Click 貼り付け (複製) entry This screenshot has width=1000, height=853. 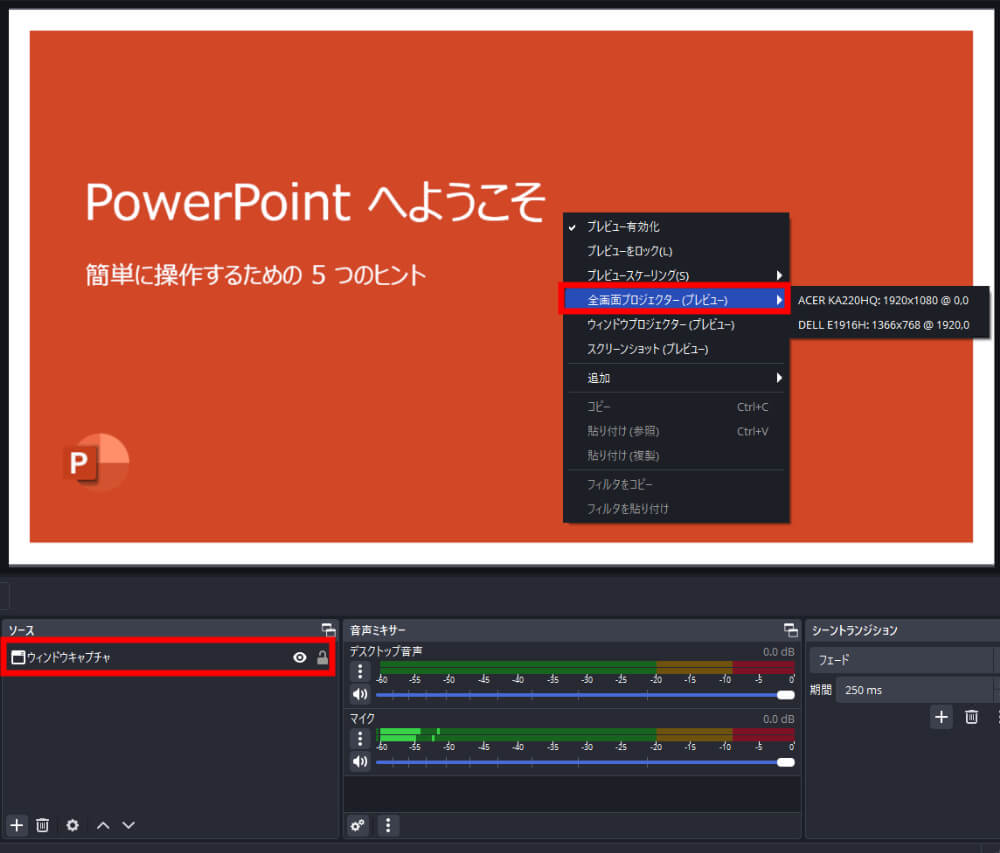676,455
